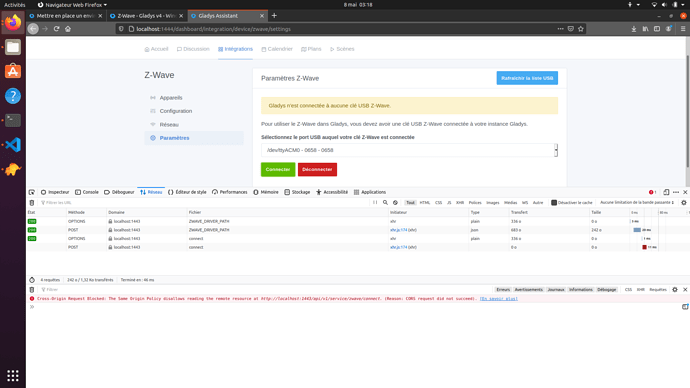
Task: Click the page vertical scrollbar
Action: [x=687, y=112]
